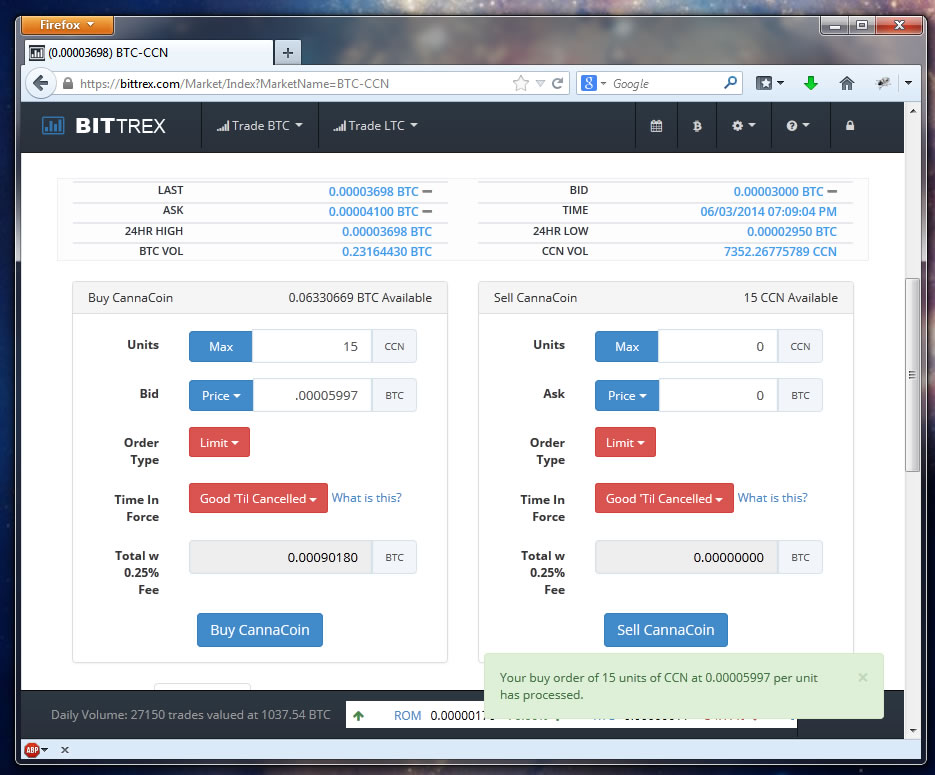This screenshot has width=935, height=775.
Task: Click the buy Total with fee field
Action: (281, 557)
